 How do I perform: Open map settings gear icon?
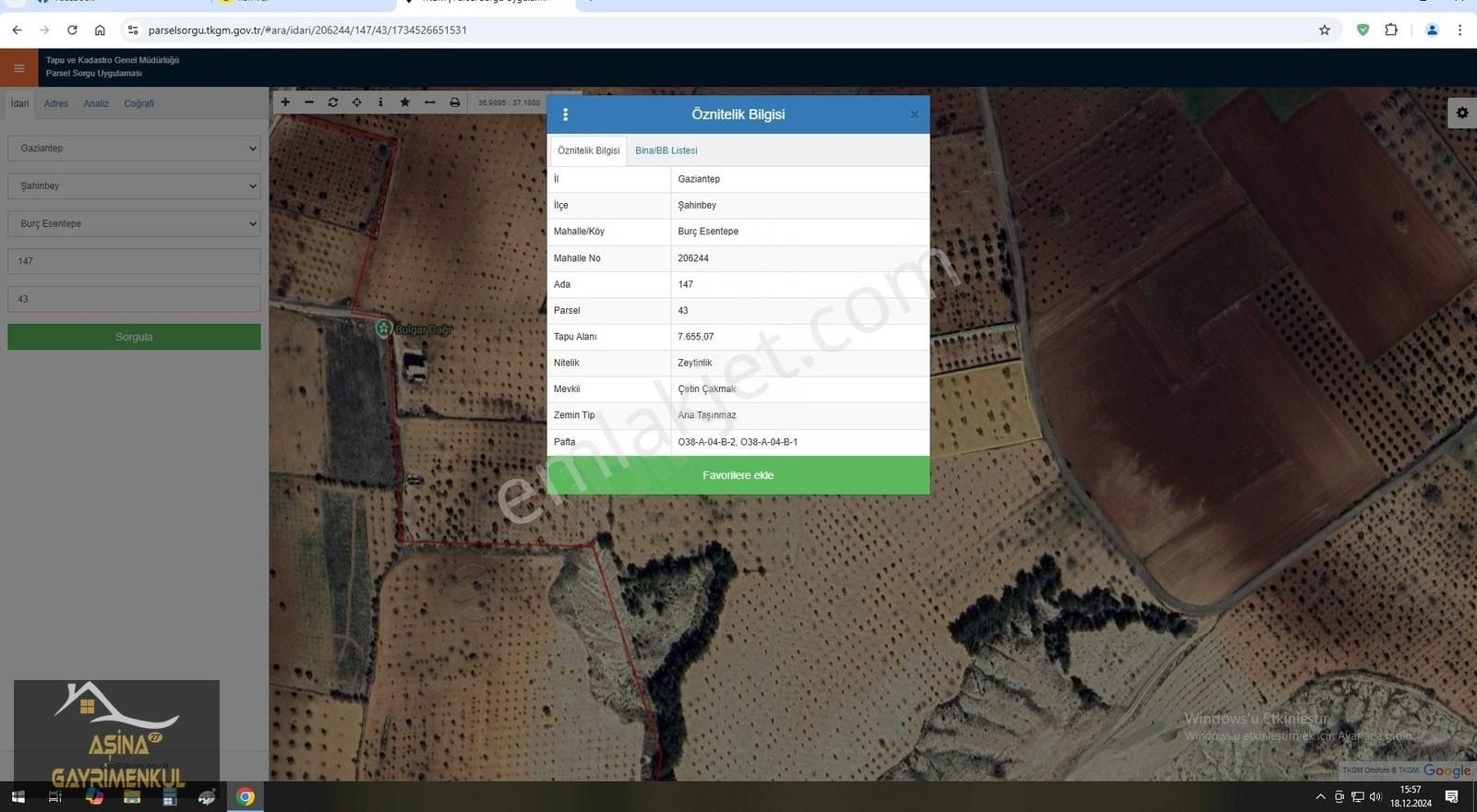click(1462, 113)
